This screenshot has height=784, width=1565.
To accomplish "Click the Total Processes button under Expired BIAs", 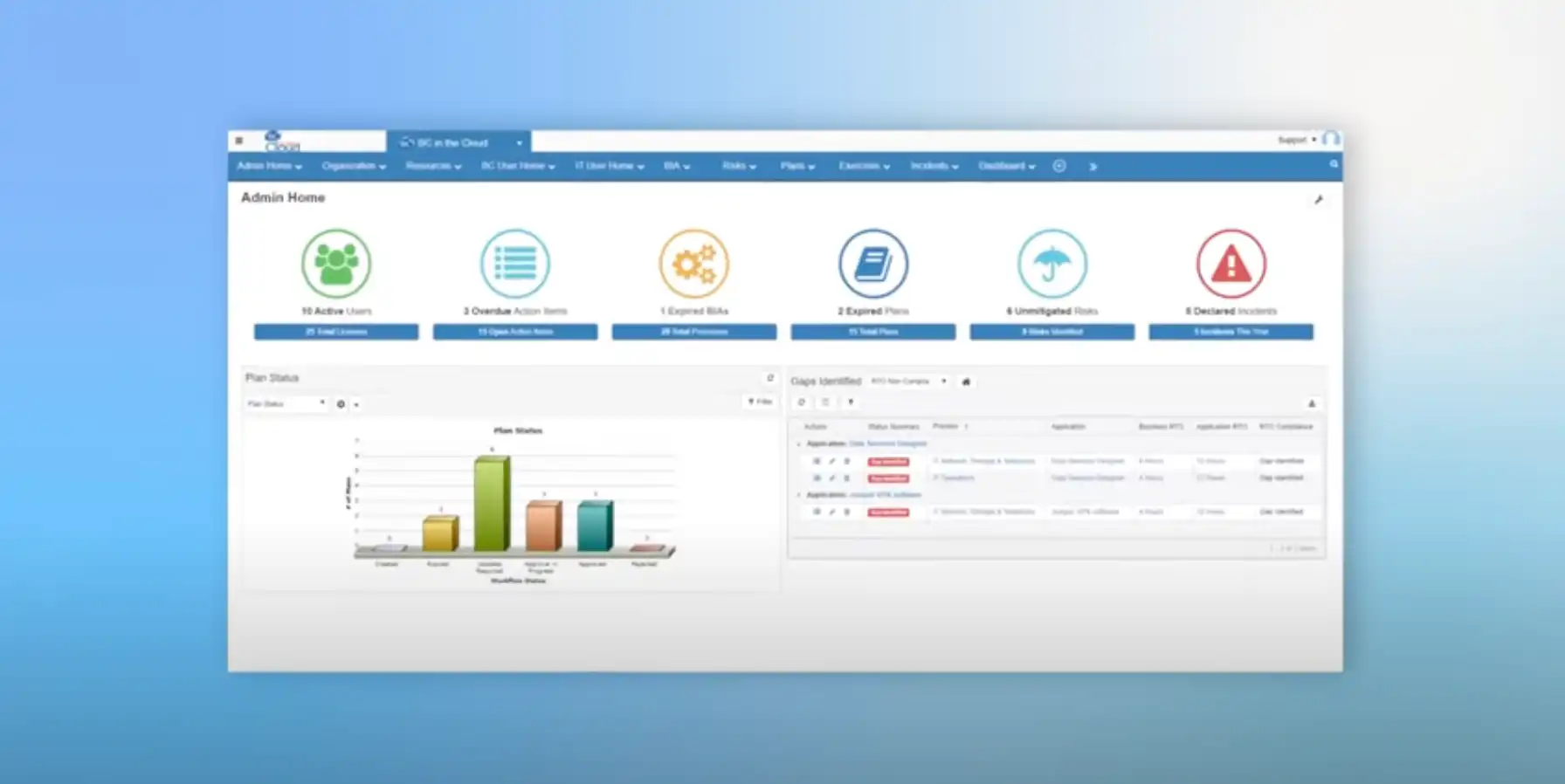I will [x=694, y=332].
